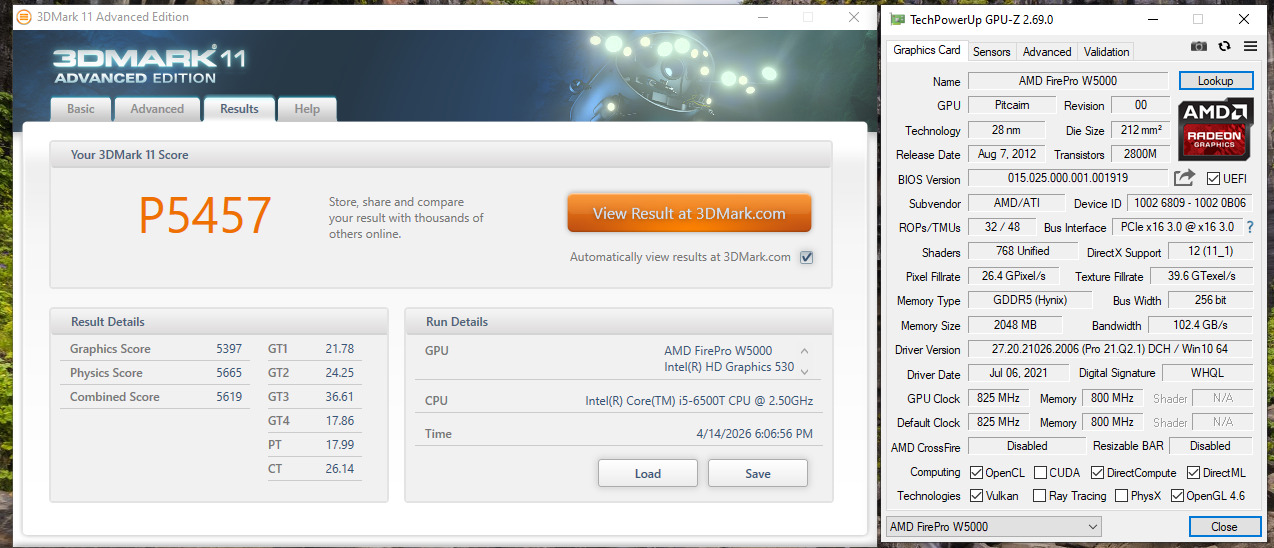Open the GPU-Z hamburger menu

(x=1250, y=46)
